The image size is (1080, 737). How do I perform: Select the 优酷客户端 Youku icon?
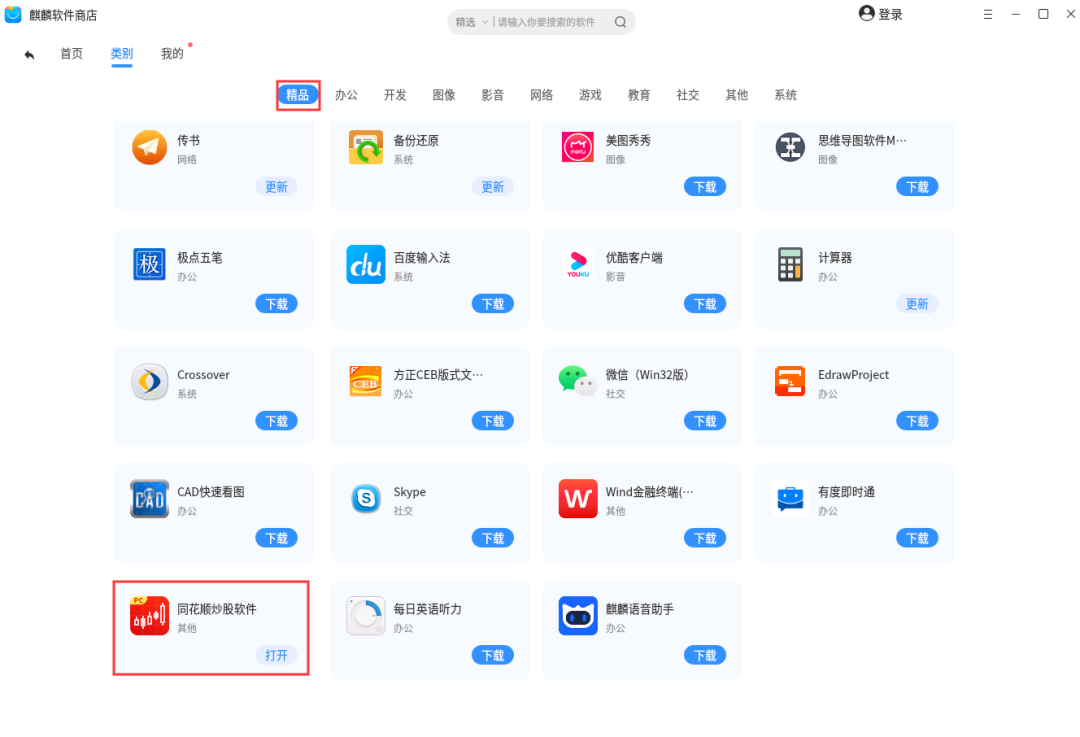point(578,265)
